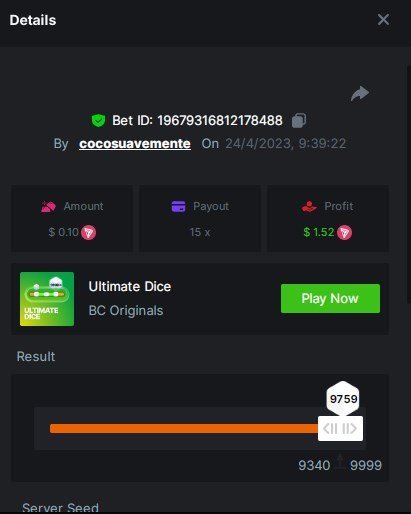
Task: Click the Bet ID number text
Action: (x=220, y=121)
